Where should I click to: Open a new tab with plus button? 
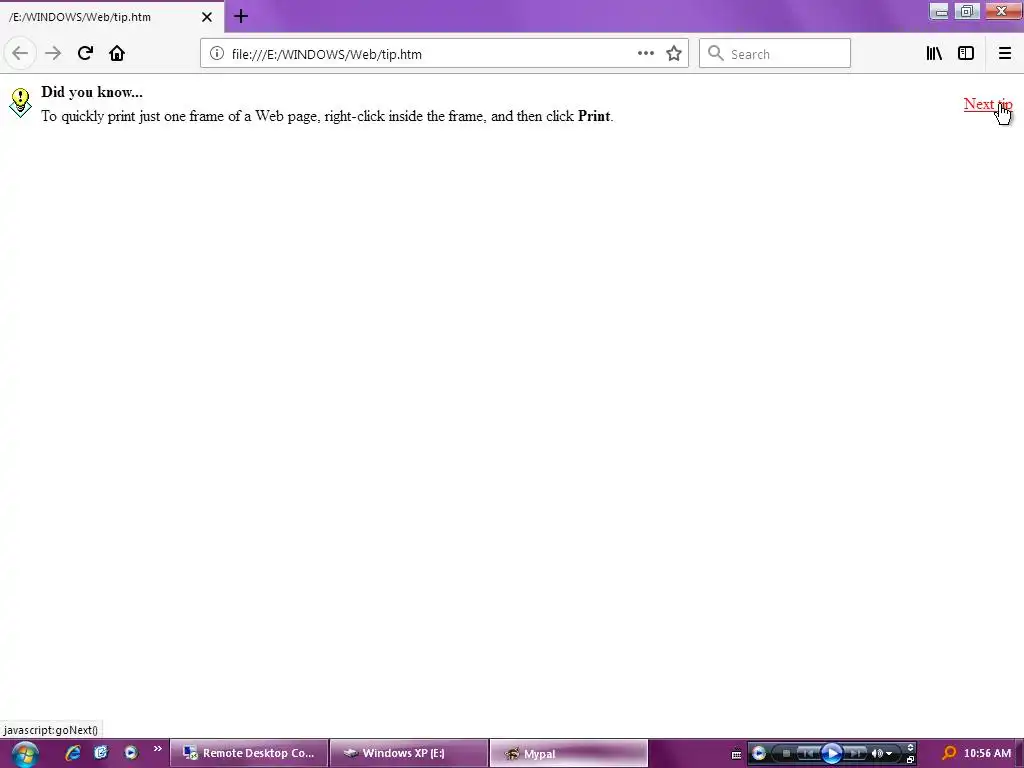241,16
